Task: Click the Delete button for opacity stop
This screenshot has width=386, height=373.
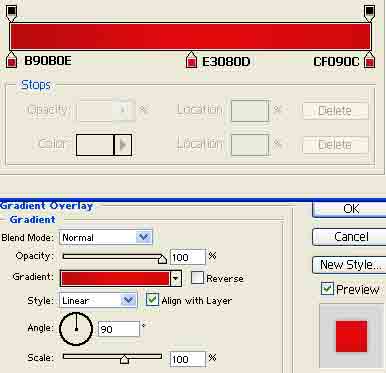Action: click(335, 111)
